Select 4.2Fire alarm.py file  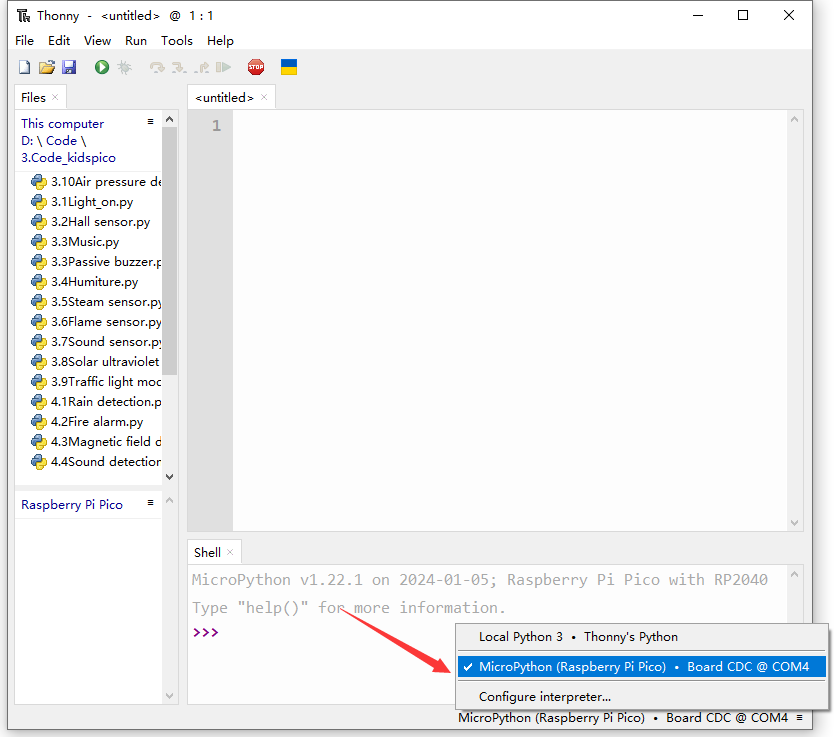[x=87, y=422]
